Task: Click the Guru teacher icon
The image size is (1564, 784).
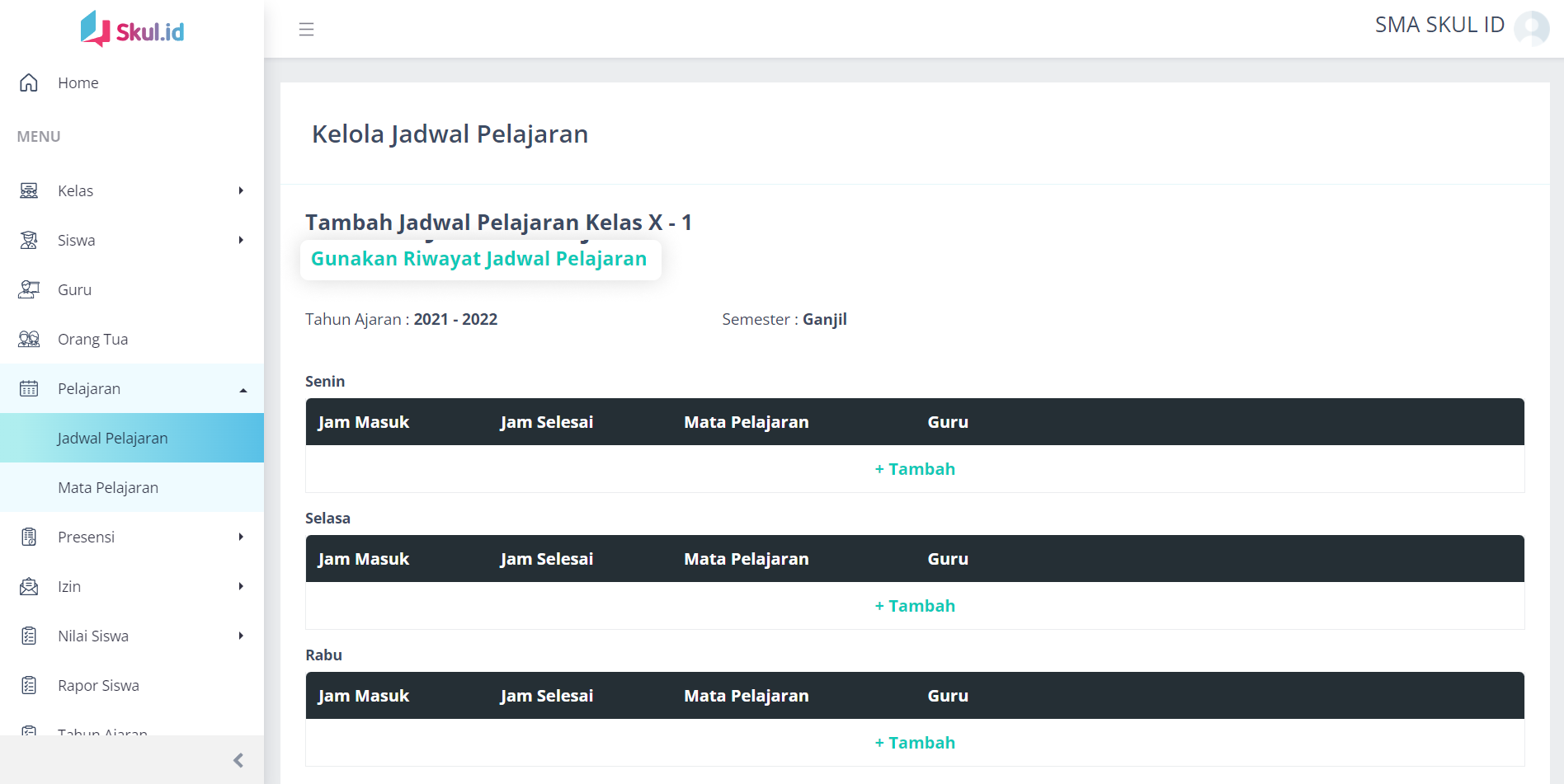Action: tap(29, 289)
